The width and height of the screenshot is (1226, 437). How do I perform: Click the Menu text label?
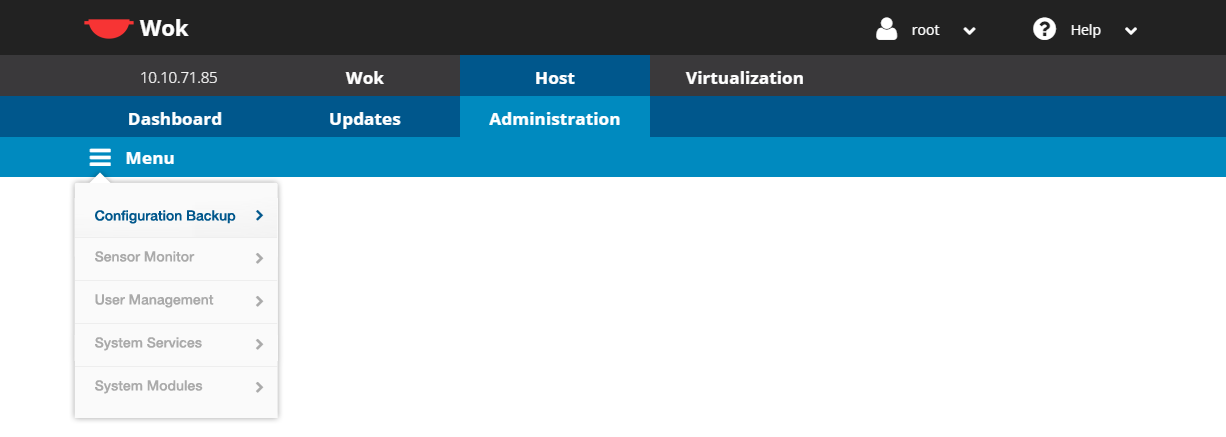[150, 158]
